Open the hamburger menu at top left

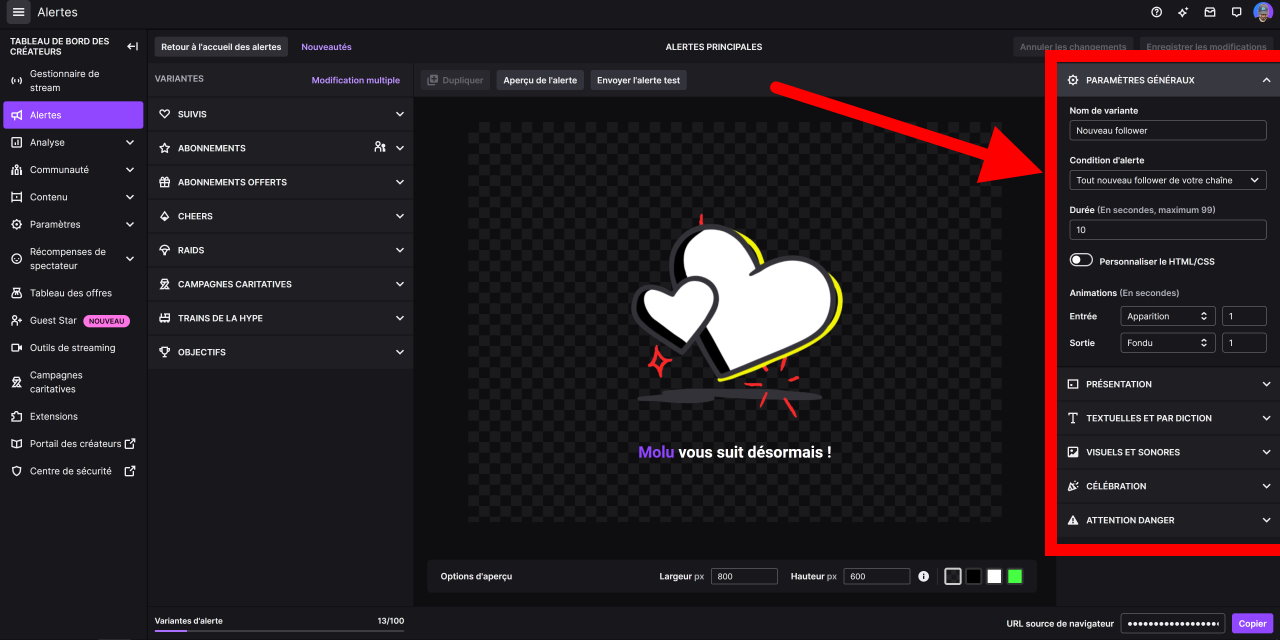pos(17,12)
